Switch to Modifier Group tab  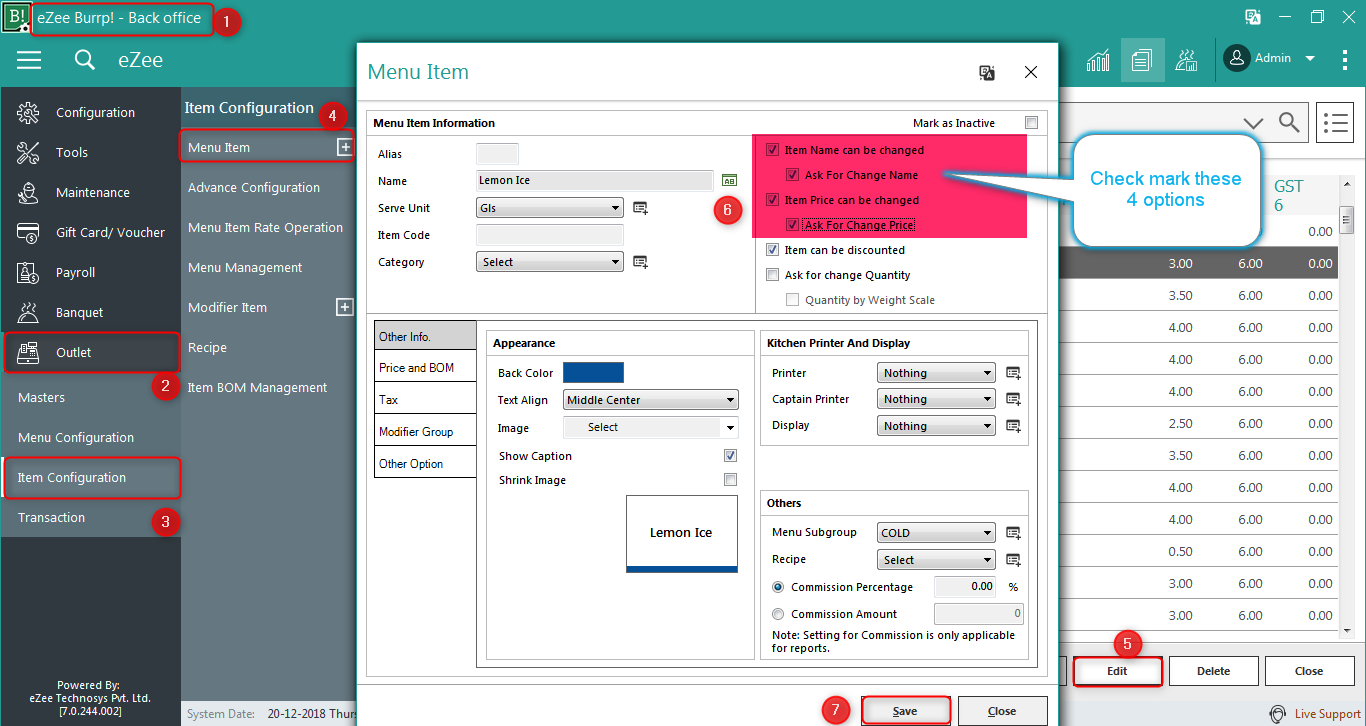[425, 432]
